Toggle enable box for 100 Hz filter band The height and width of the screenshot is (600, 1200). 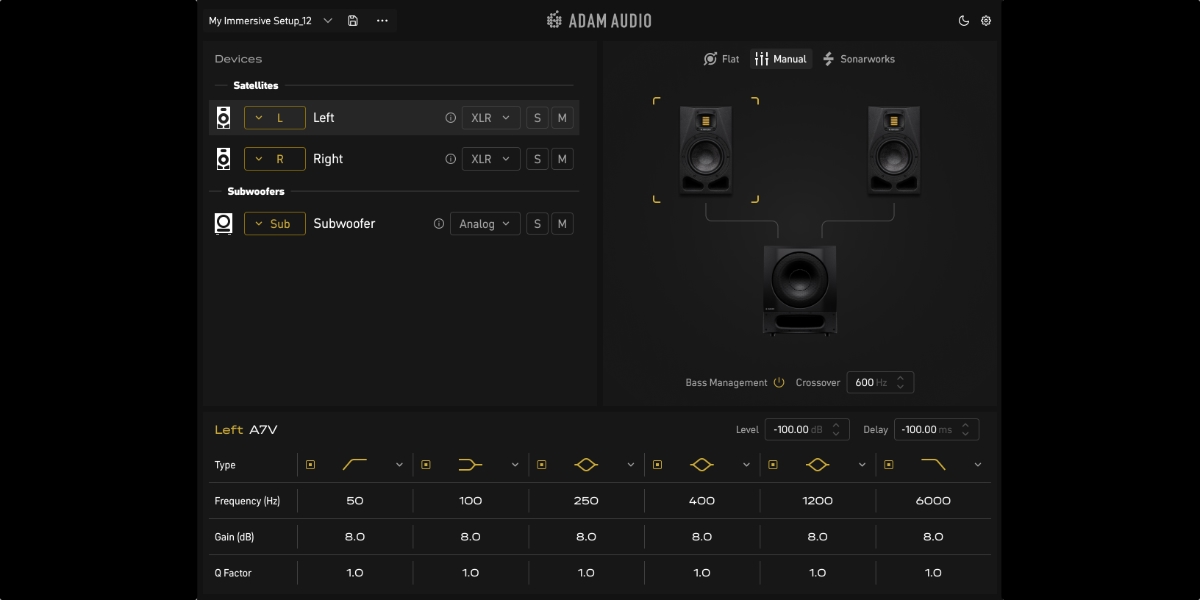pos(426,465)
